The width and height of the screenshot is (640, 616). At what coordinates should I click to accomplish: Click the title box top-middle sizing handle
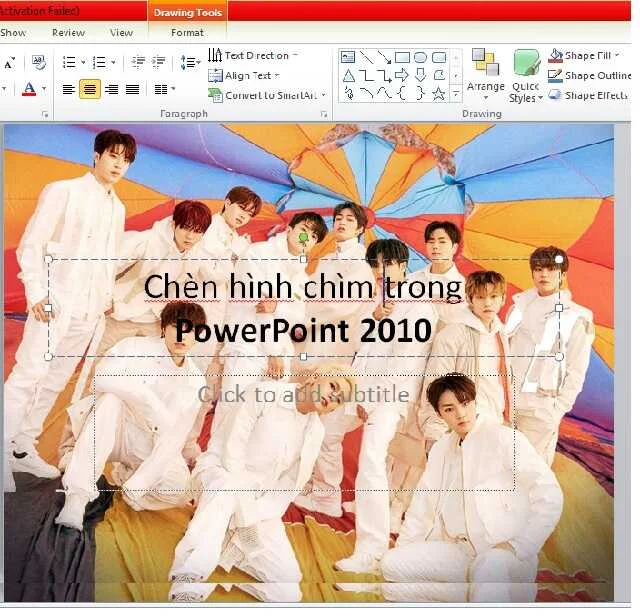[303, 259]
